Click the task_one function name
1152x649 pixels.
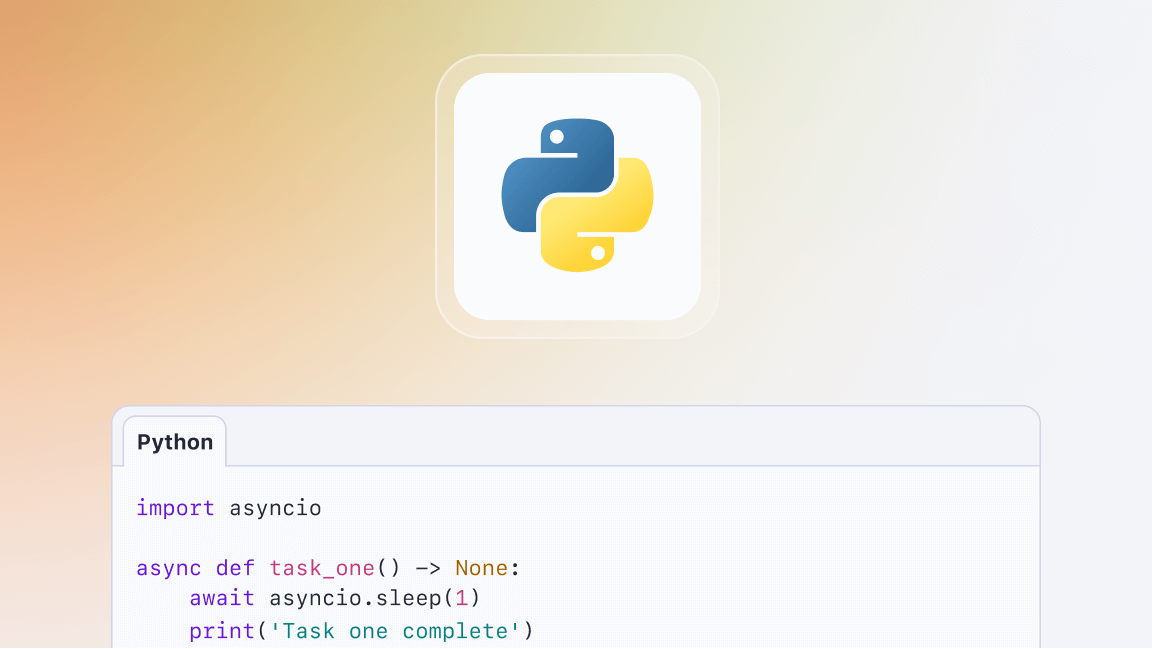pos(321,568)
